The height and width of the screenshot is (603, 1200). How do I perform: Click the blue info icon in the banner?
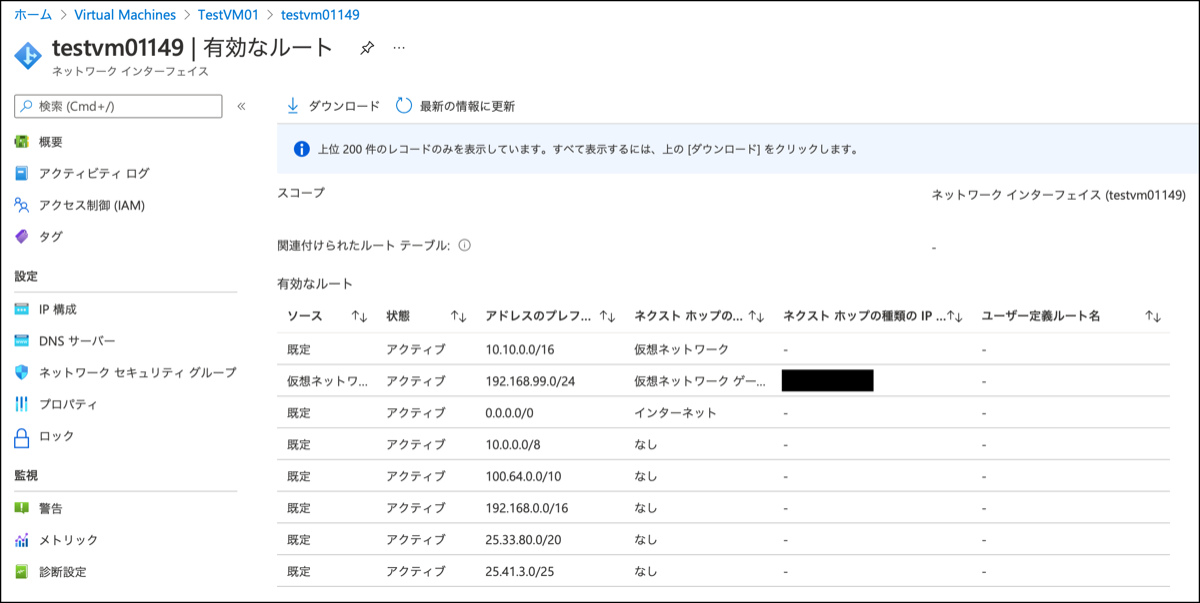point(302,149)
